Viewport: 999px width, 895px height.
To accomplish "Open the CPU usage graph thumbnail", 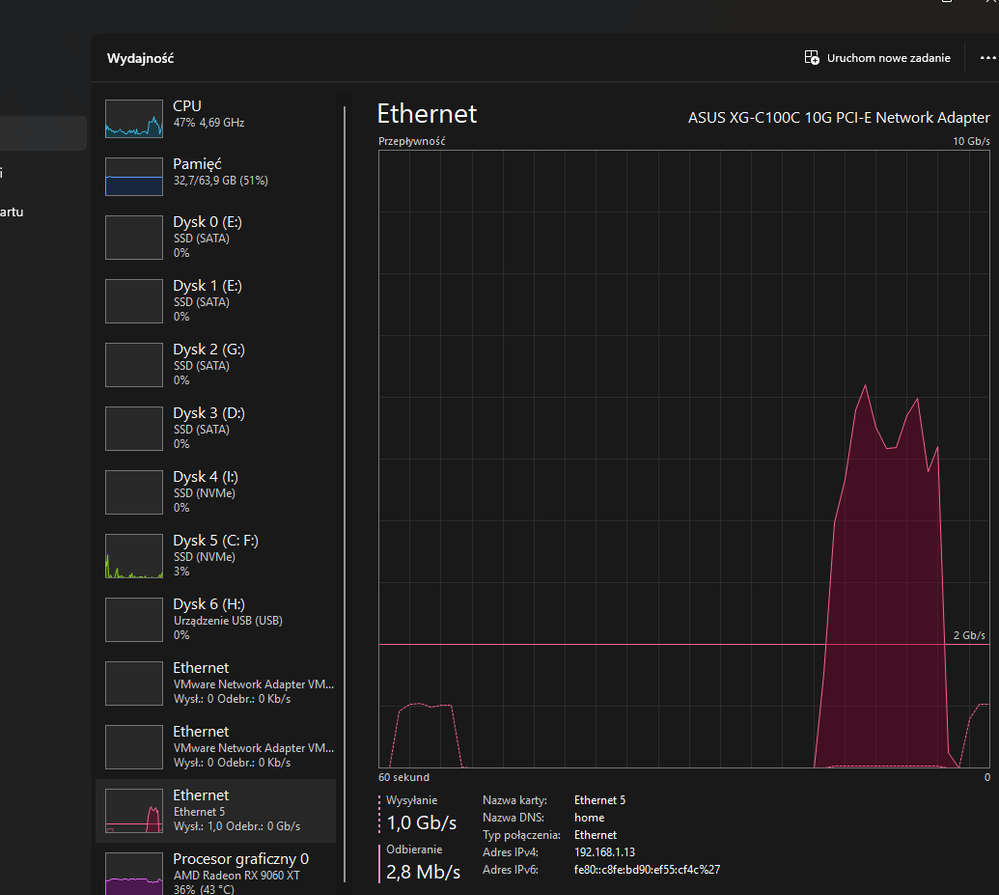I will (134, 118).
